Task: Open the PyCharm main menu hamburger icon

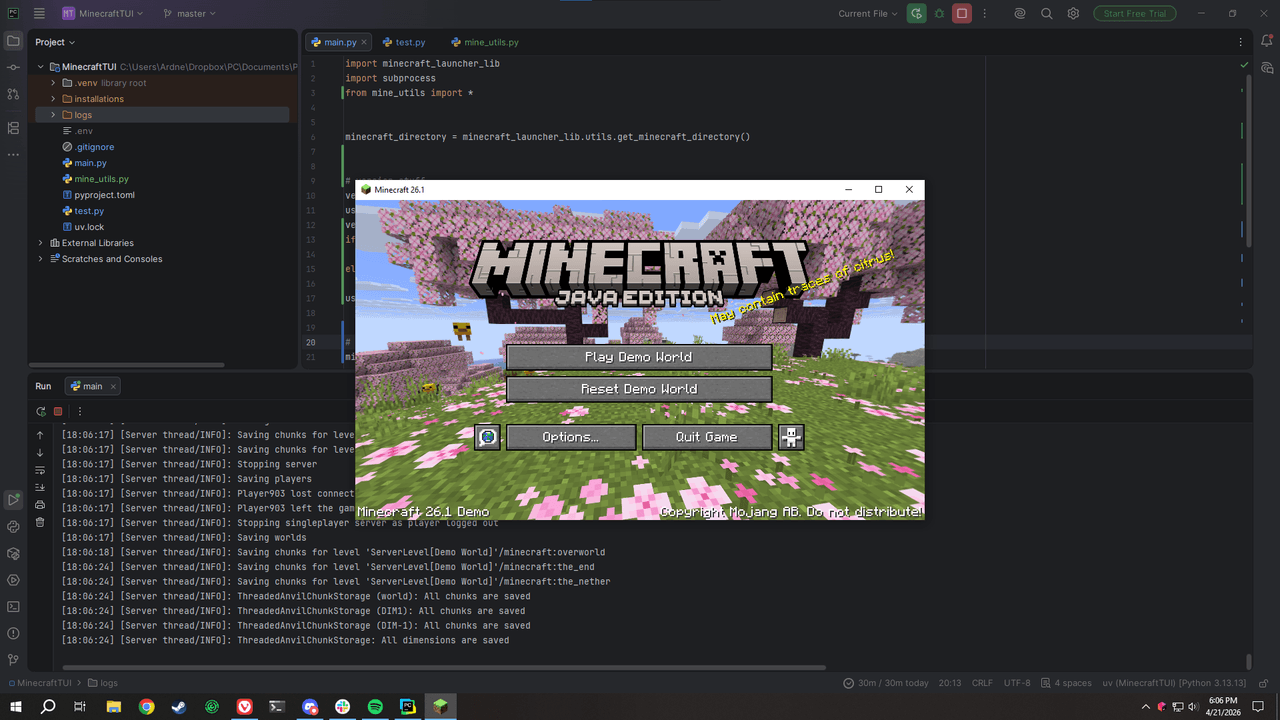Action: (x=39, y=14)
